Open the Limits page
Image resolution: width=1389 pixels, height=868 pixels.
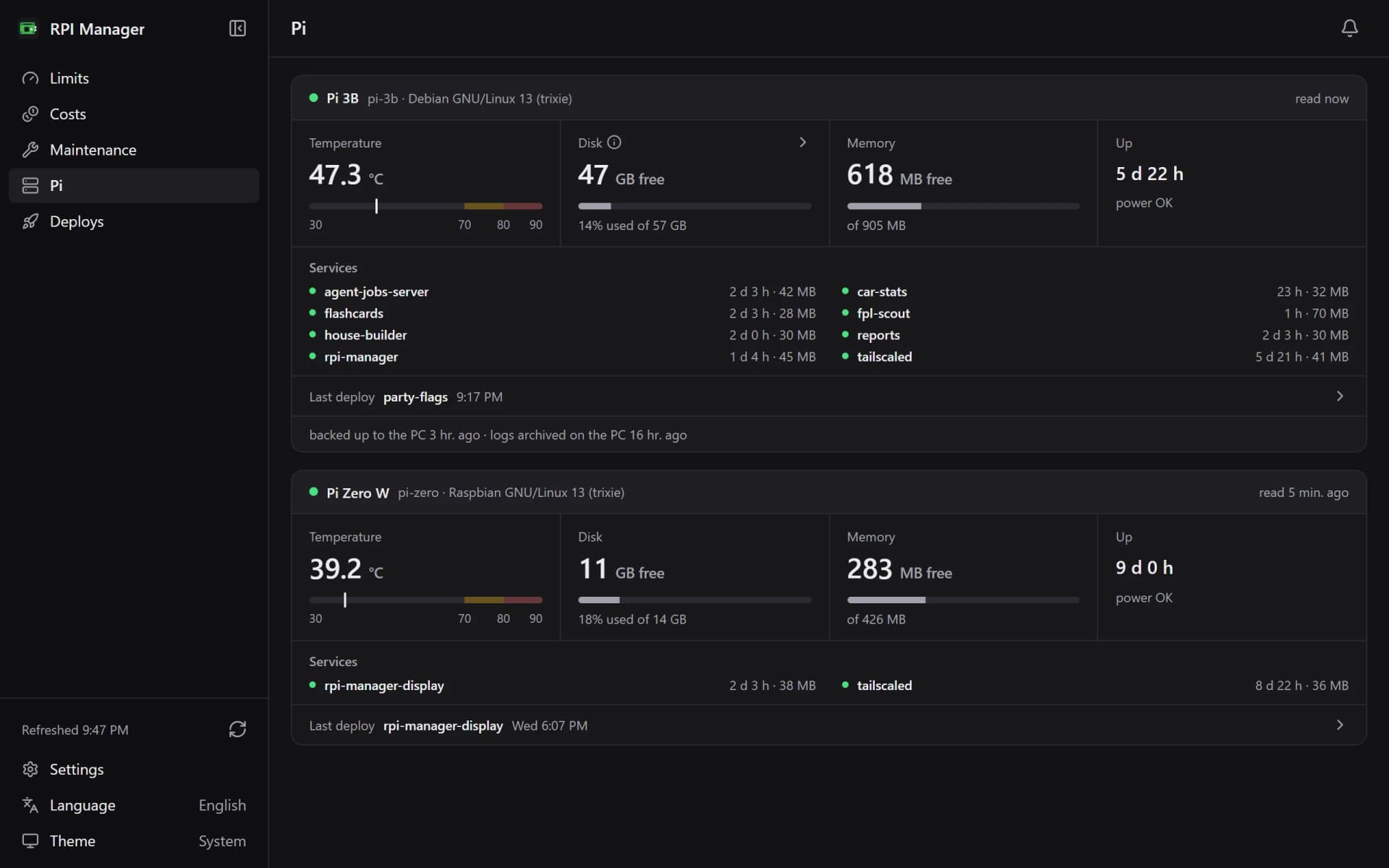click(x=134, y=78)
